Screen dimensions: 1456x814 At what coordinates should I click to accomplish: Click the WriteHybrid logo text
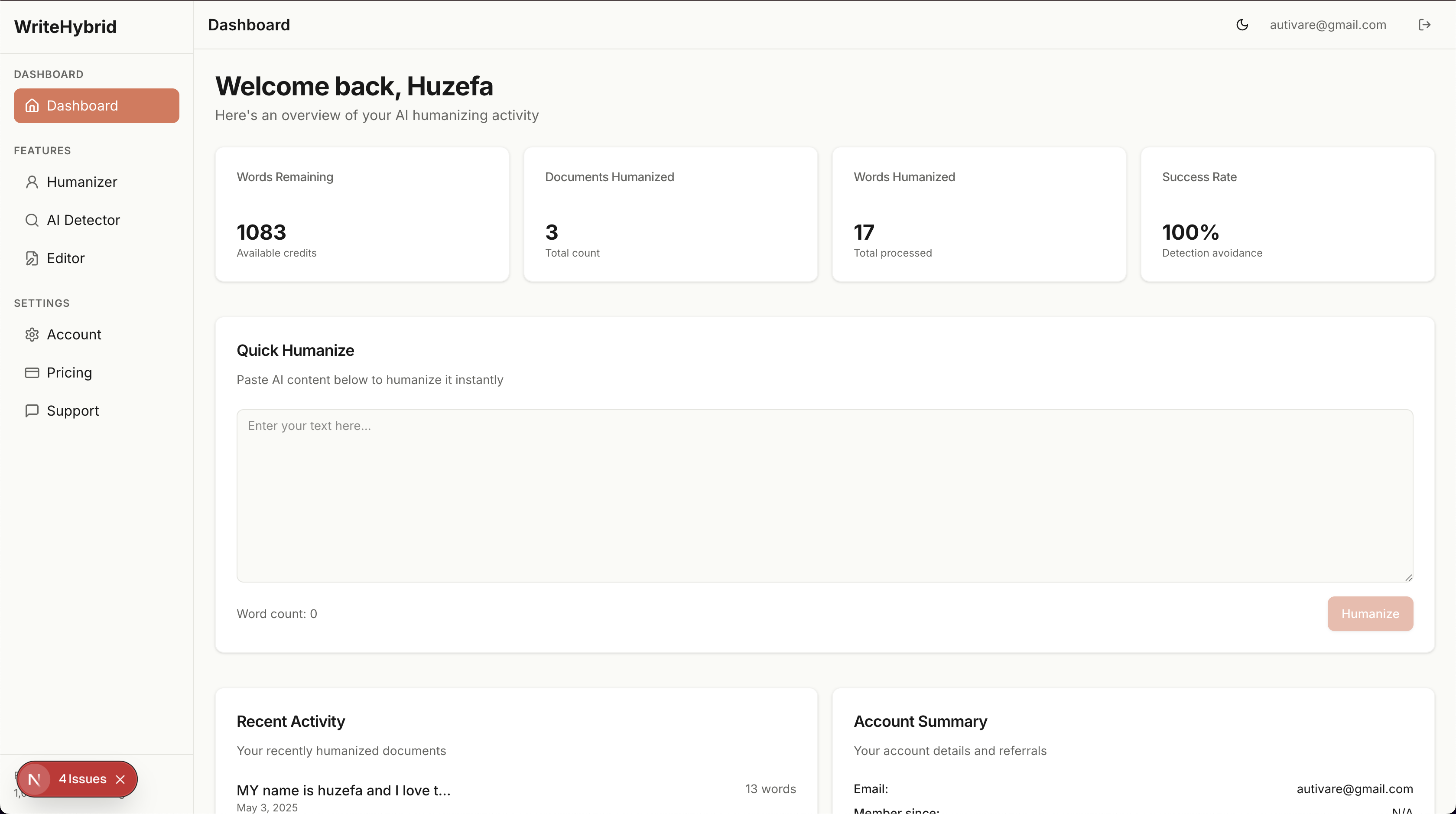(x=65, y=26)
